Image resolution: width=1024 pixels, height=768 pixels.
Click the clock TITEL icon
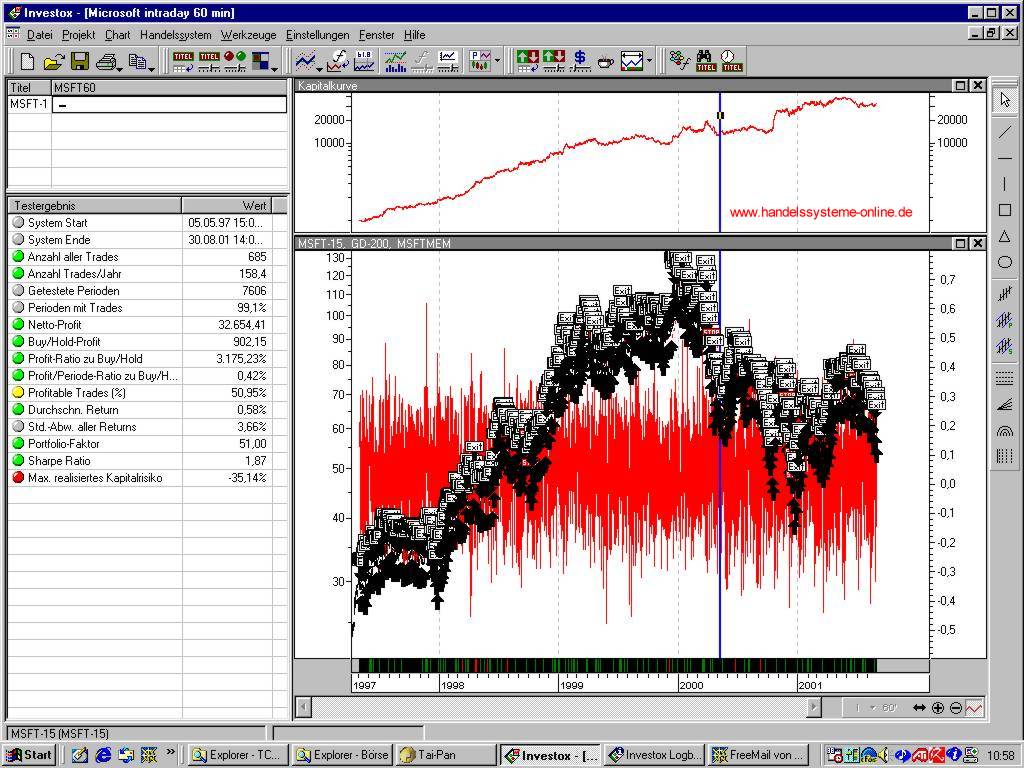pos(731,61)
